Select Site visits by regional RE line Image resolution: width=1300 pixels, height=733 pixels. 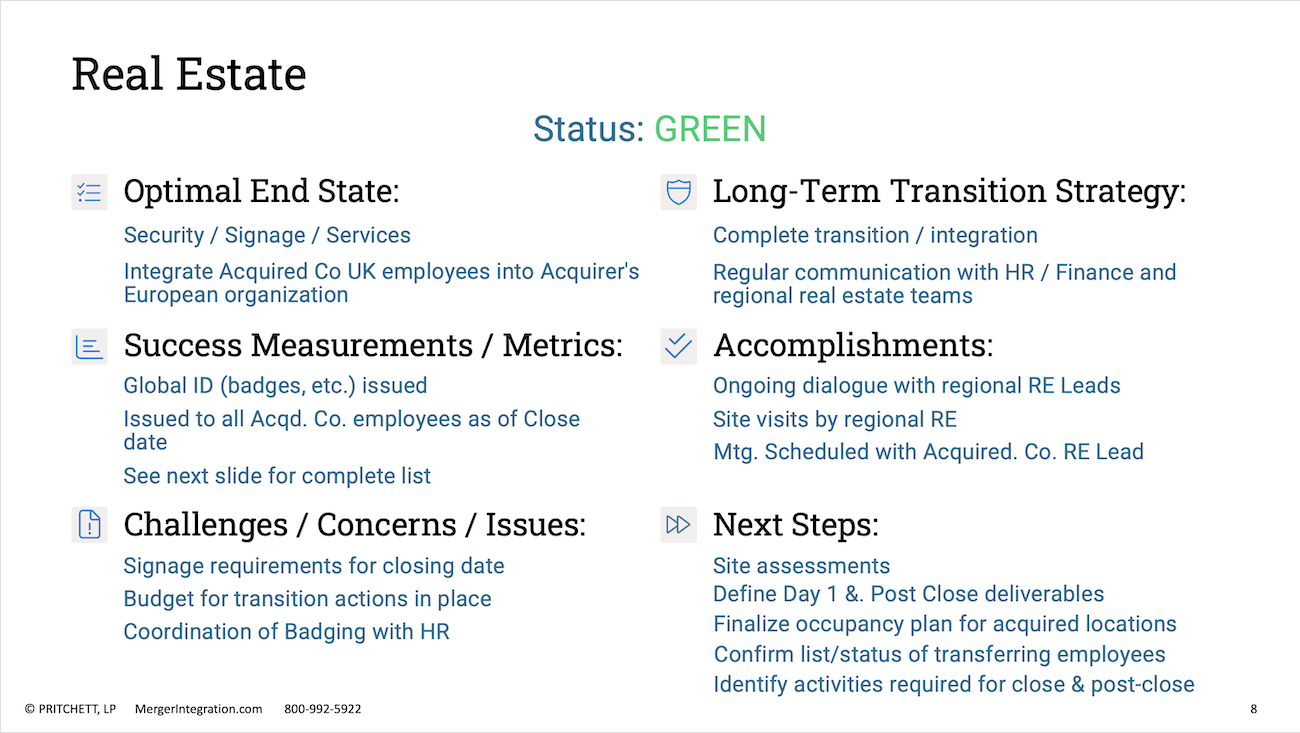[x=835, y=419]
